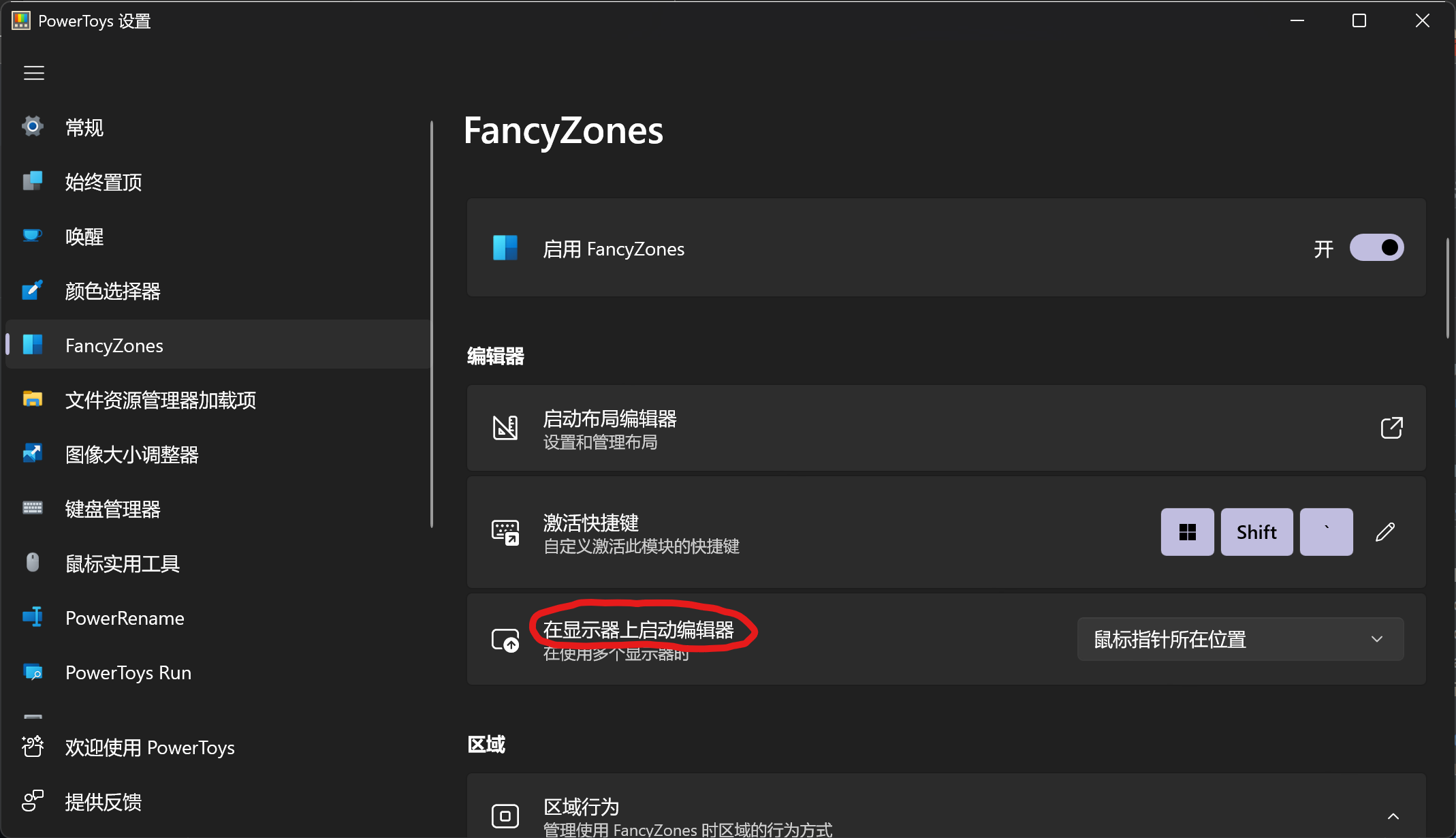Toggle off 启用 FancyZones
Viewport: 1456px width, 838px height.
coord(1376,248)
